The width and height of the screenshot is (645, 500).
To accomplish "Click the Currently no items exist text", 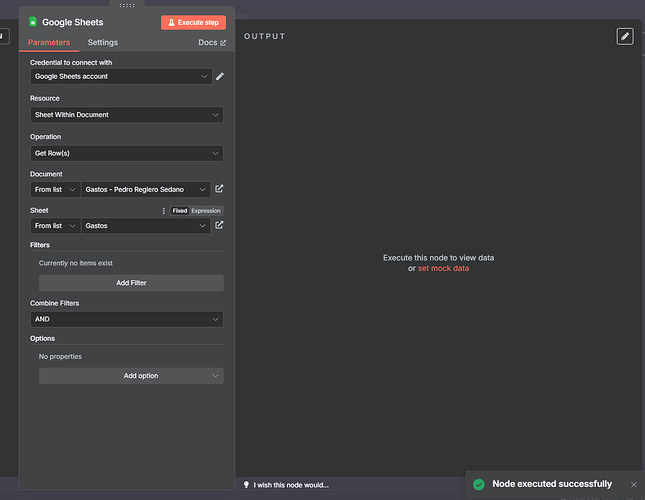I will coord(76,263).
